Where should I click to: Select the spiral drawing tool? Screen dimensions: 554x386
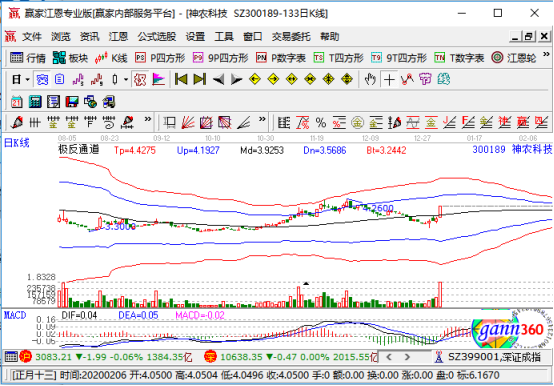point(109,123)
